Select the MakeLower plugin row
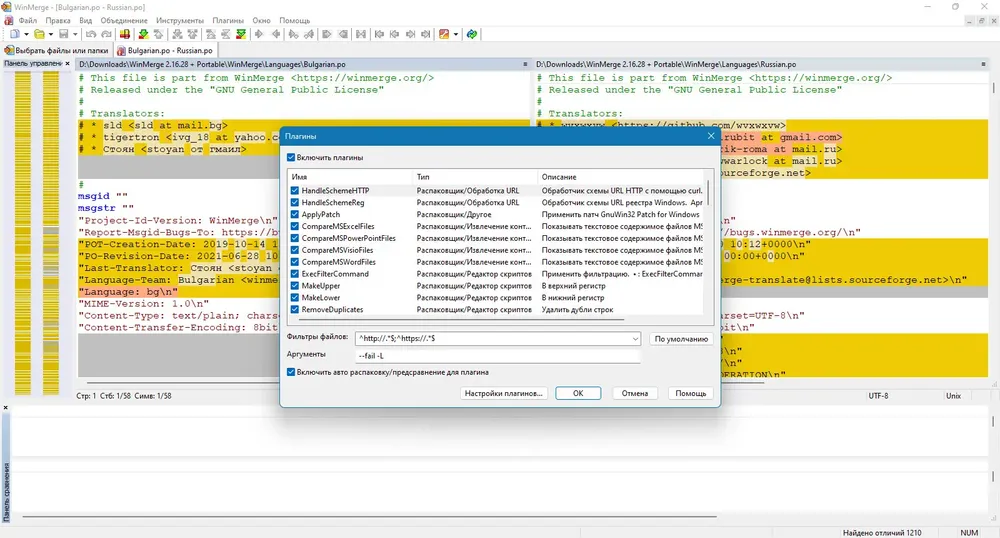 (x=497, y=298)
